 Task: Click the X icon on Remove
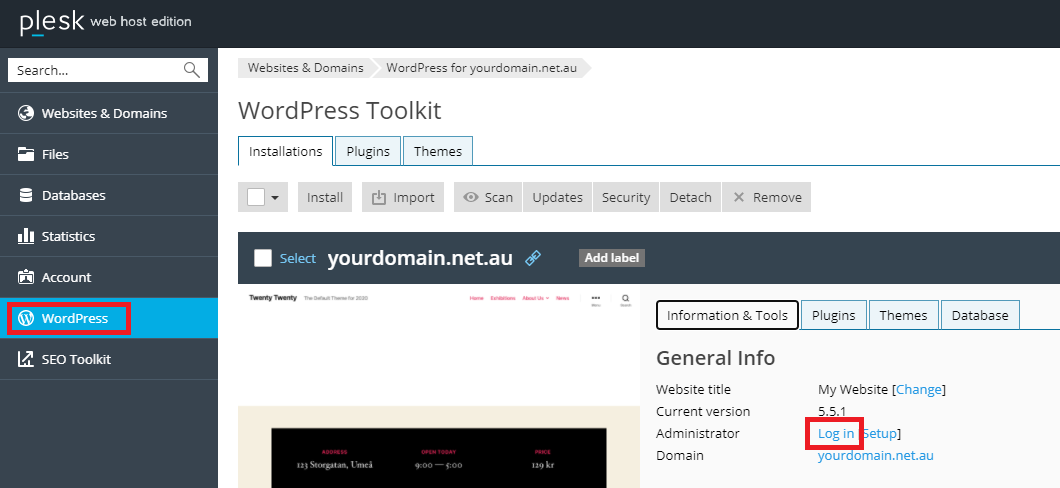(739, 197)
